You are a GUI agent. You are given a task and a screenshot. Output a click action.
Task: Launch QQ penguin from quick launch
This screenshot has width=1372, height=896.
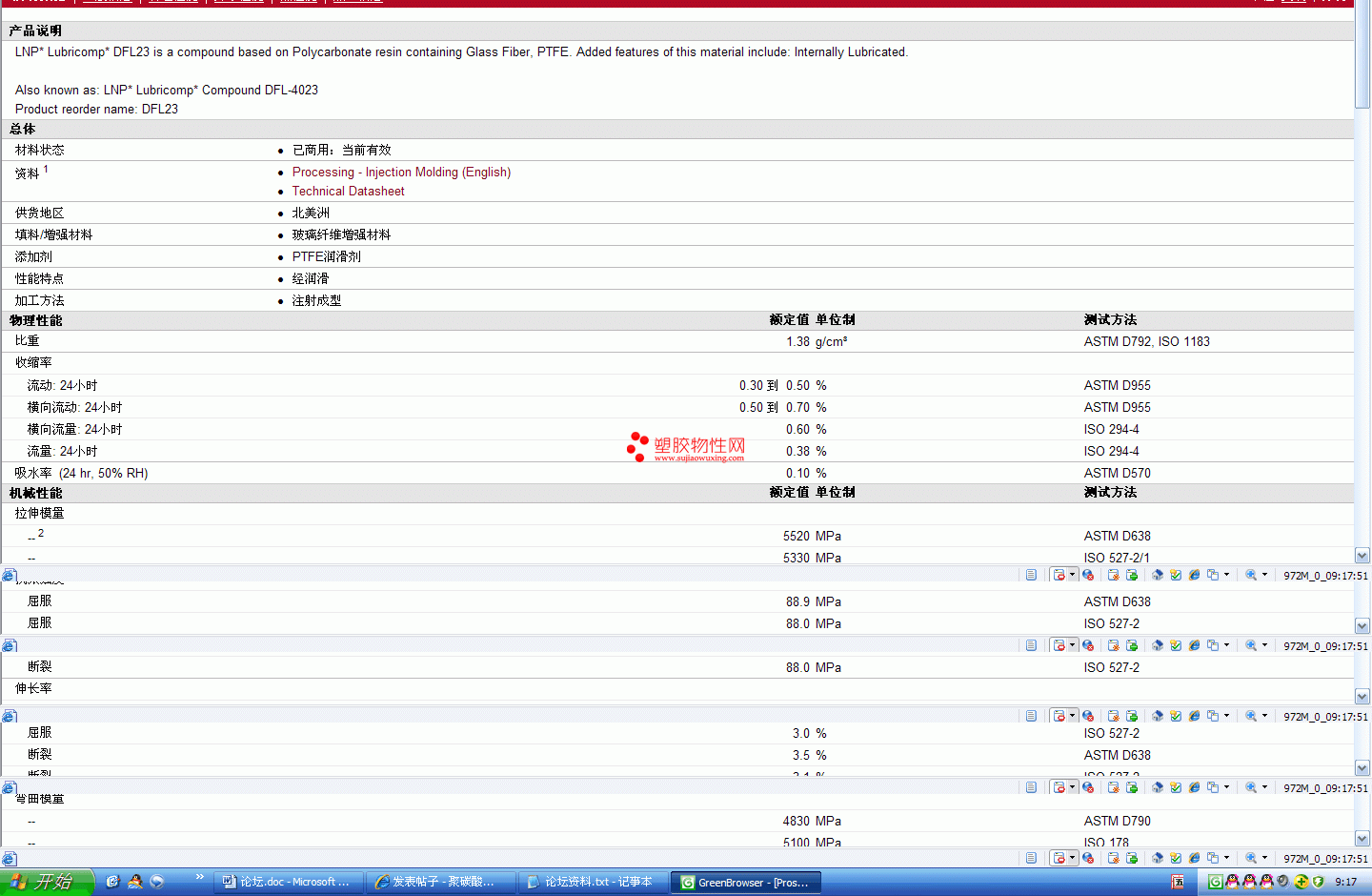(x=135, y=882)
